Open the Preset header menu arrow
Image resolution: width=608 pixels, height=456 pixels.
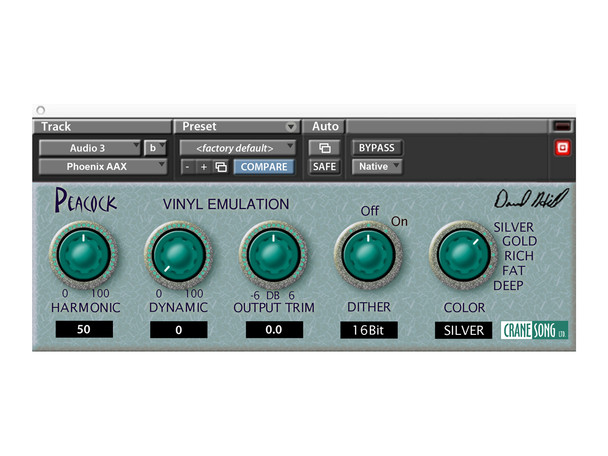pos(291,127)
